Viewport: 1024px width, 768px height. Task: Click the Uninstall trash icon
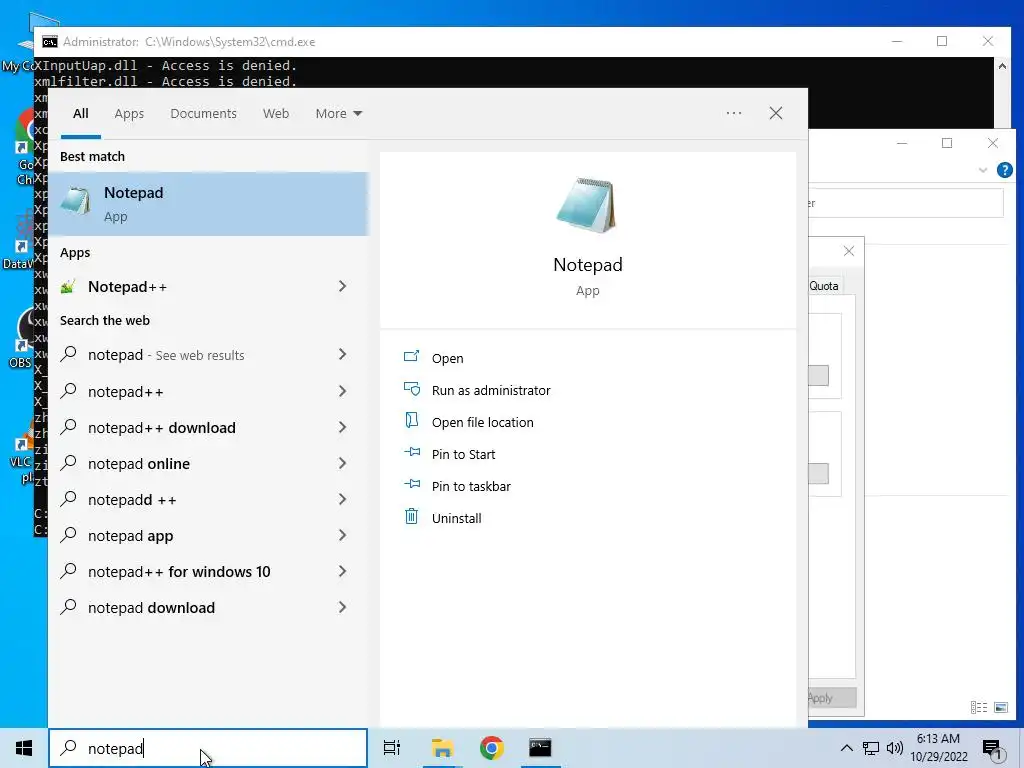tap(411, 517)
